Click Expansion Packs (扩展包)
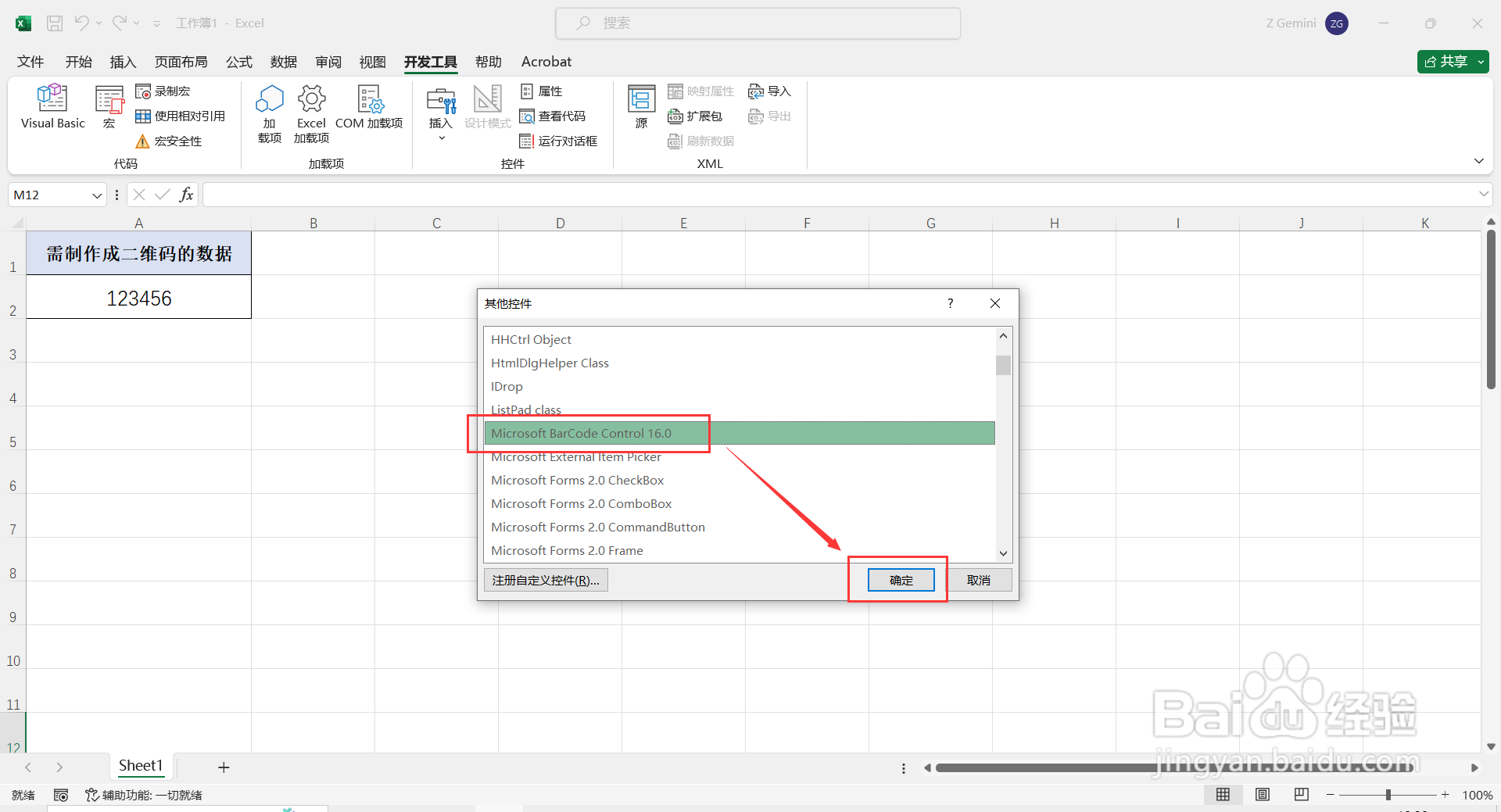 click(695, 116)
